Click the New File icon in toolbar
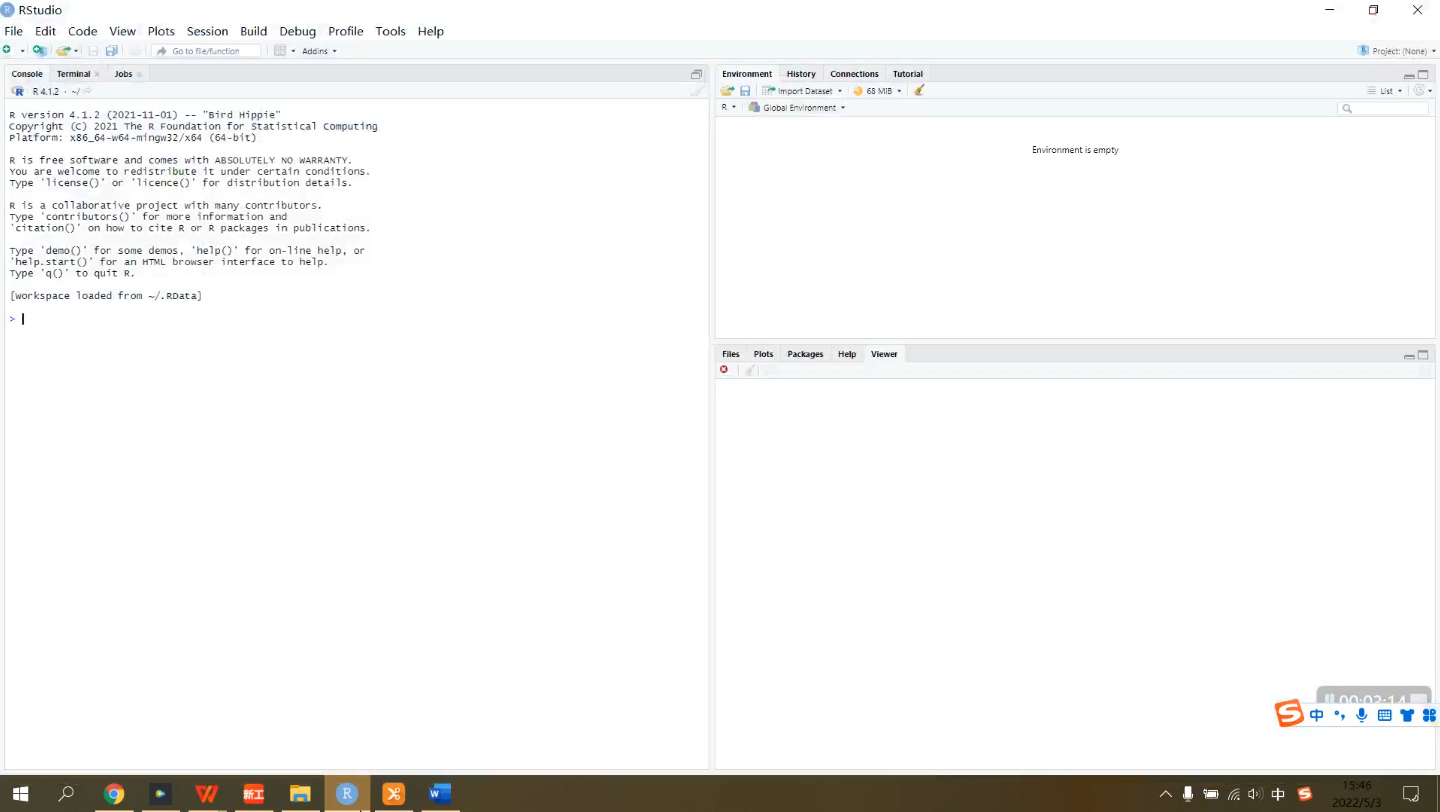 pos(8,50)
